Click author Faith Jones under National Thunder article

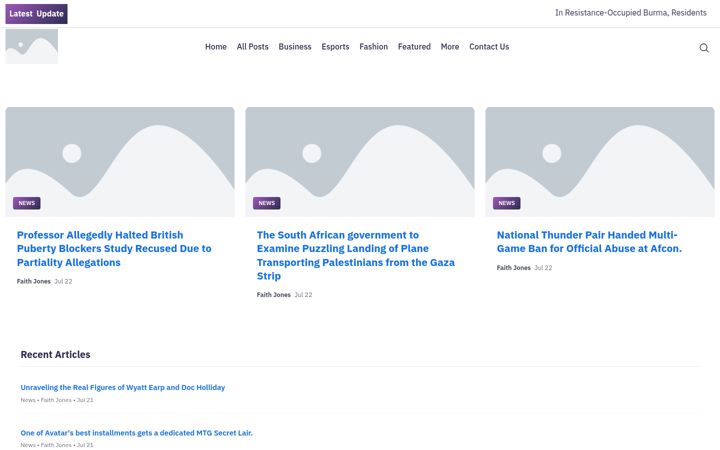tap(513, 268)
